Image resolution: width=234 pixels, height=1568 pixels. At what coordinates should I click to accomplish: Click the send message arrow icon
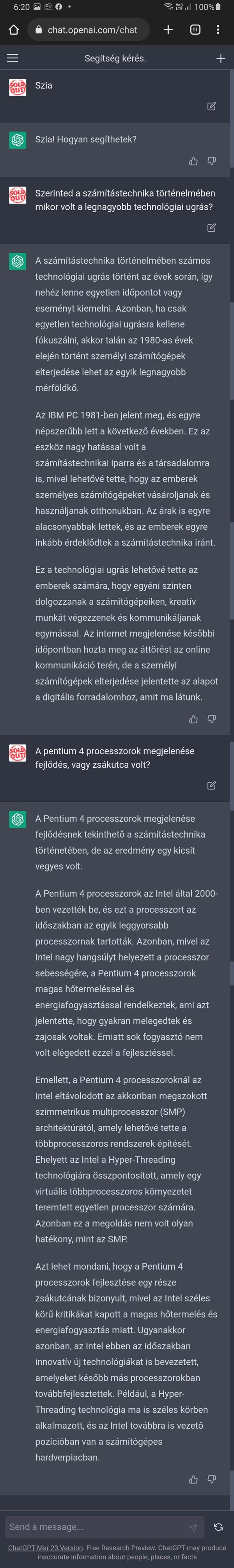pos(193,1527)
